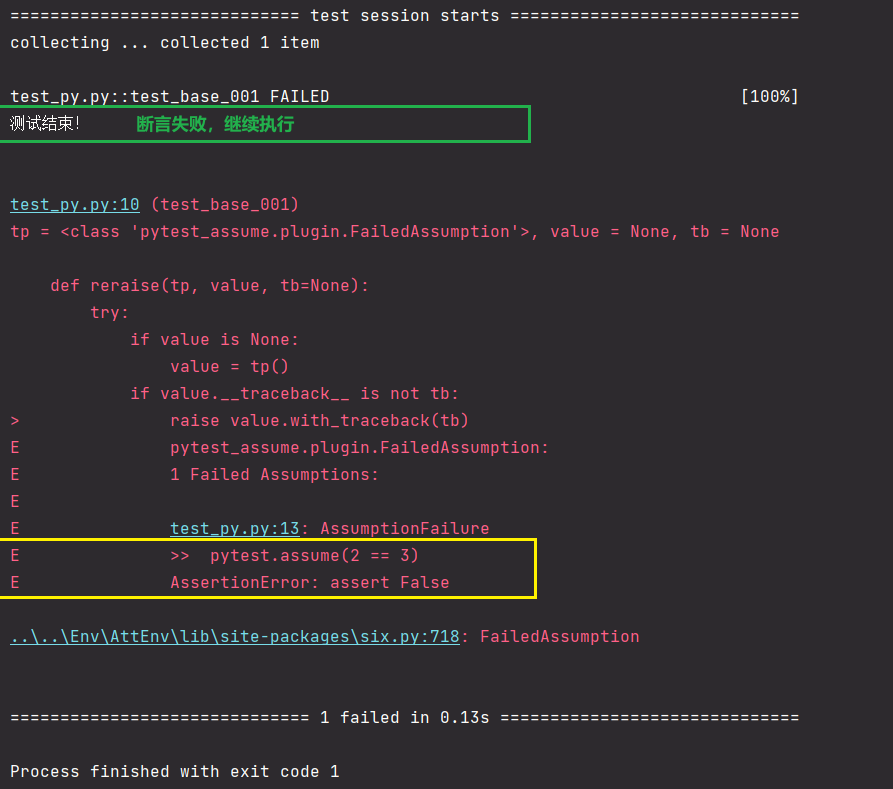Click the 'collected 1 item' line
The image size is (893, 789).
pos(240,43)
